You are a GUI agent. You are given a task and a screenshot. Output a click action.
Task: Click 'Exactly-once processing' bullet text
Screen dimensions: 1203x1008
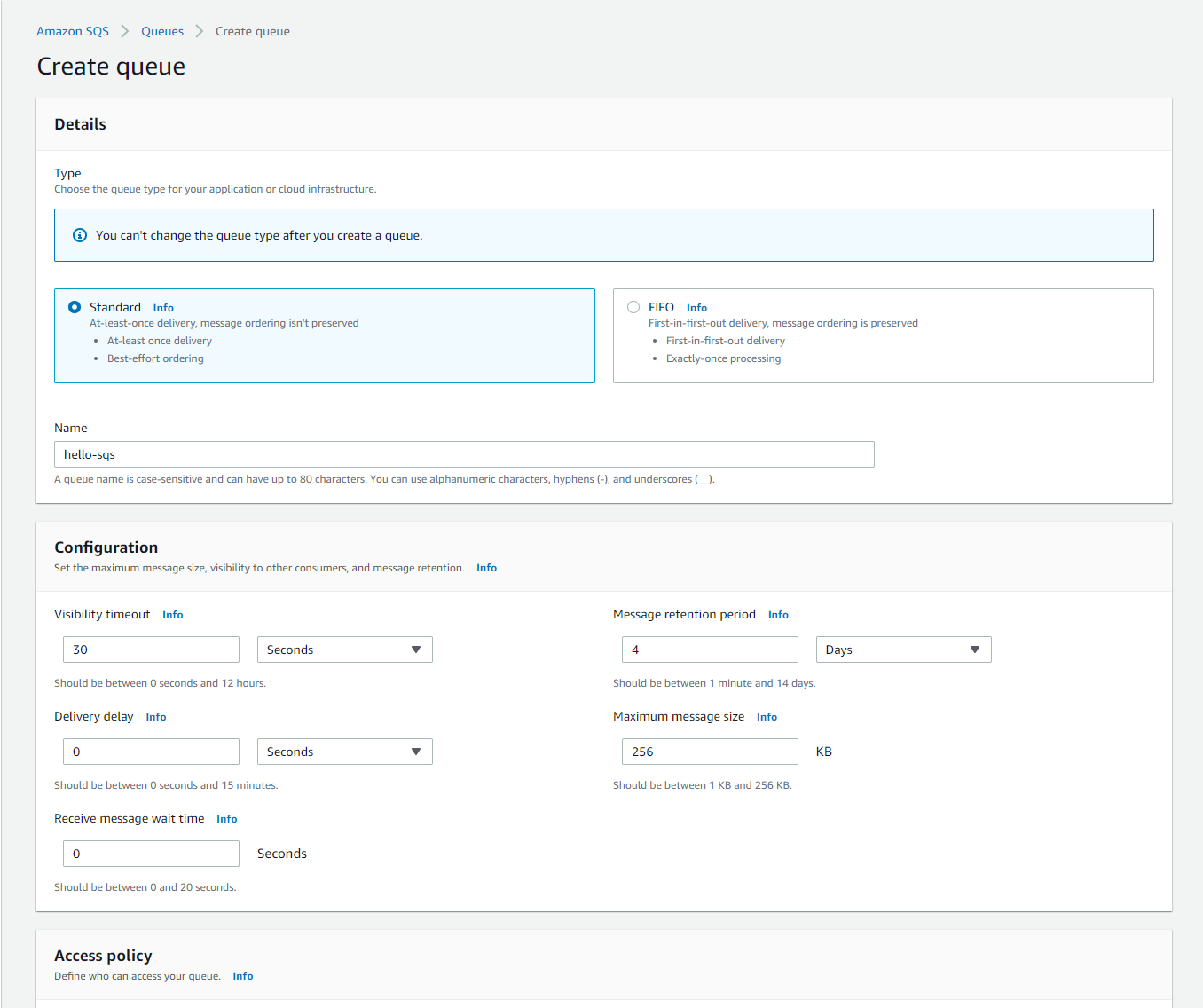(724, 358)
